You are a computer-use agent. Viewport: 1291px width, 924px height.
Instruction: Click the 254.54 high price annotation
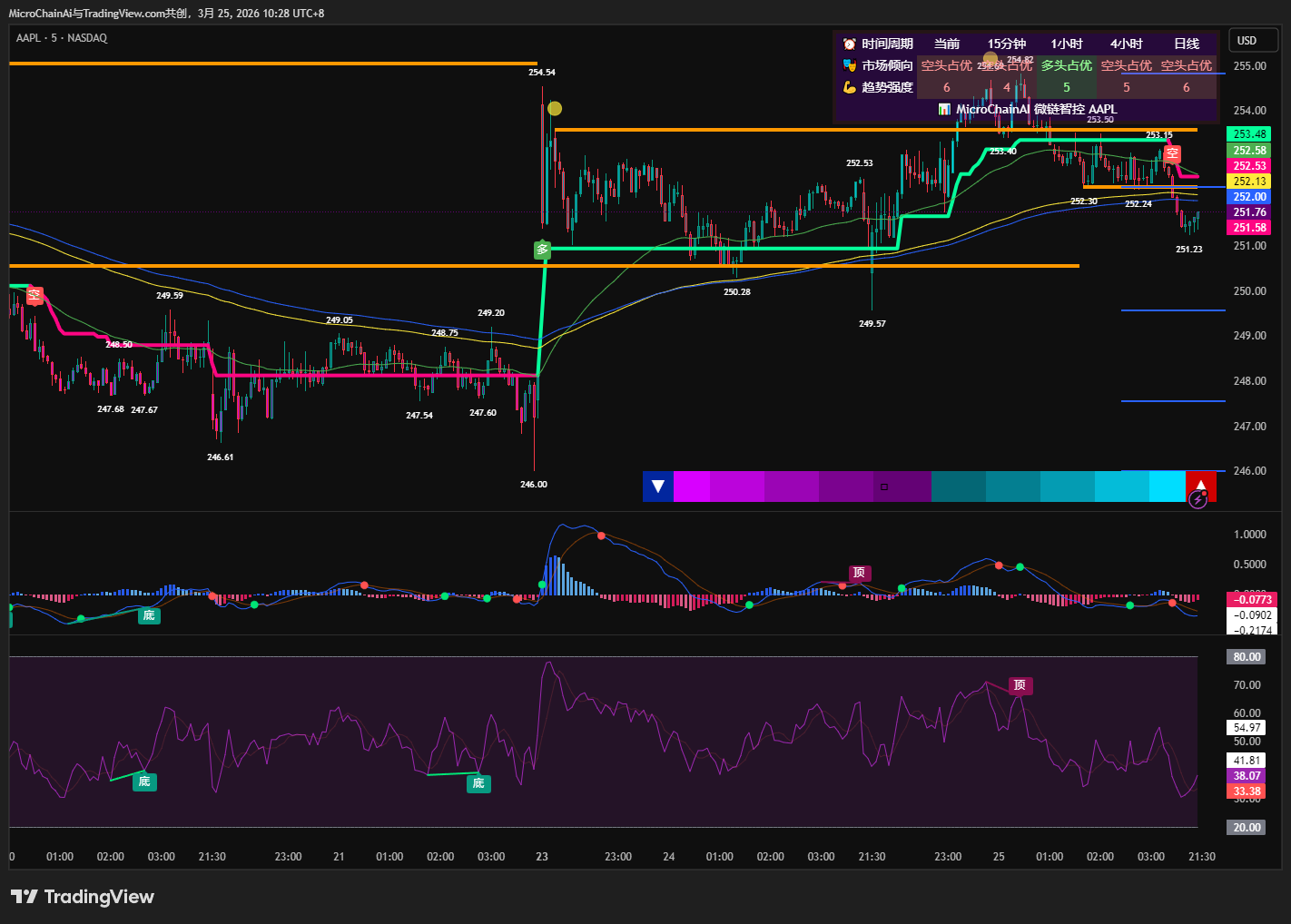[542, 73]
